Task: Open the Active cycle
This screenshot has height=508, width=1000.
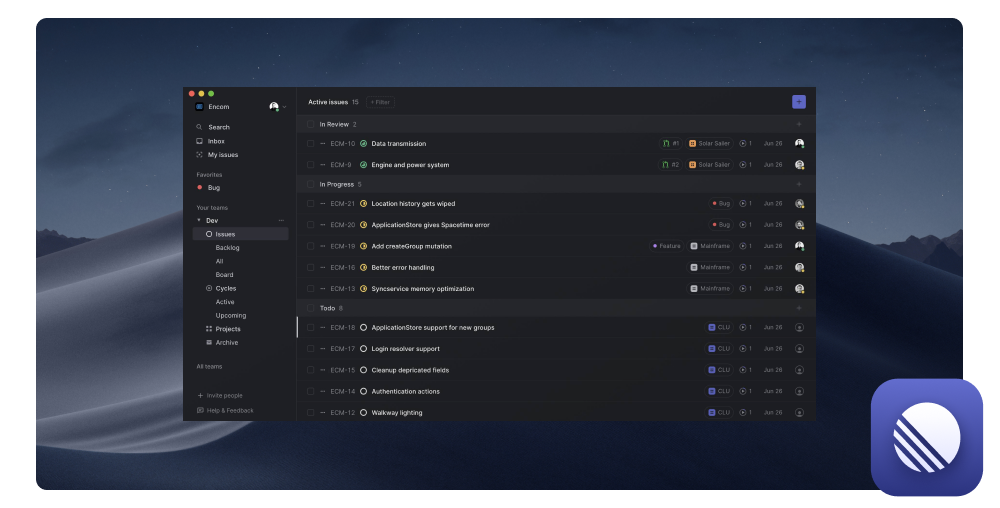Action: 225,301
